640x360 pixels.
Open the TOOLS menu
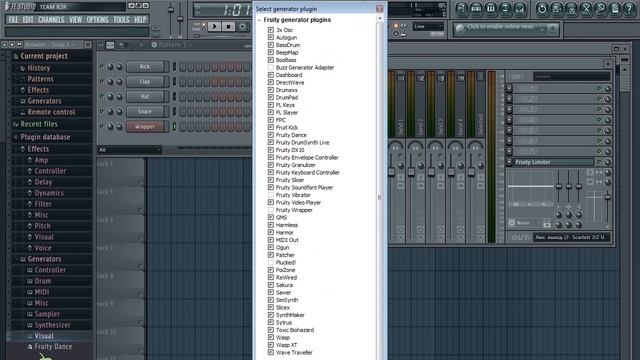(121, 20)
